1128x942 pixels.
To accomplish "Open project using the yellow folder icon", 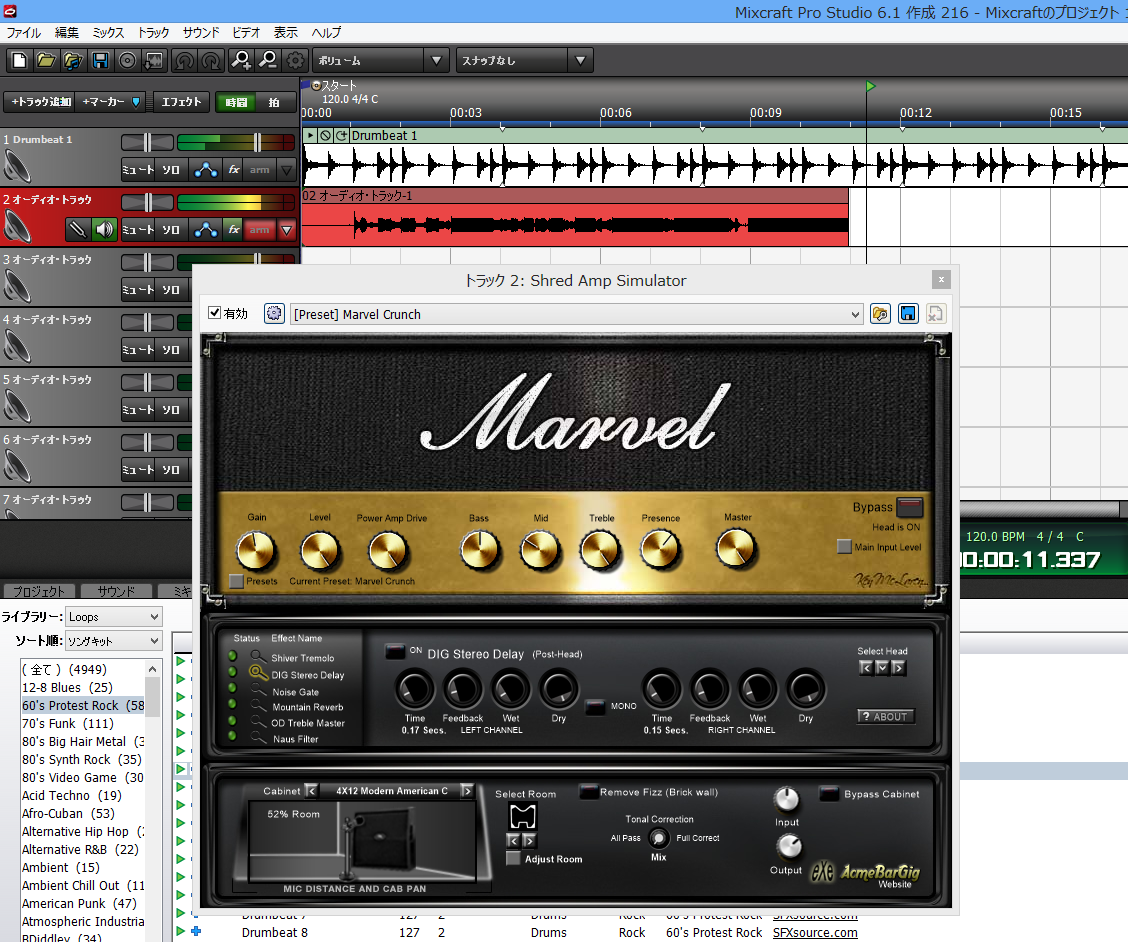I will click(x=46, y=60).
